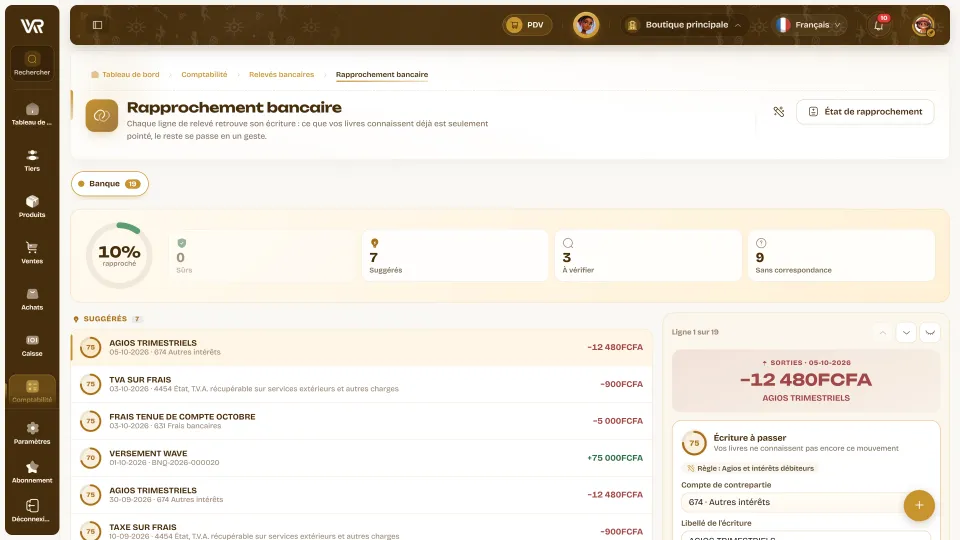960x540 pixels.
Task: Click the floating plus add button
Action: tap(919, 505)
